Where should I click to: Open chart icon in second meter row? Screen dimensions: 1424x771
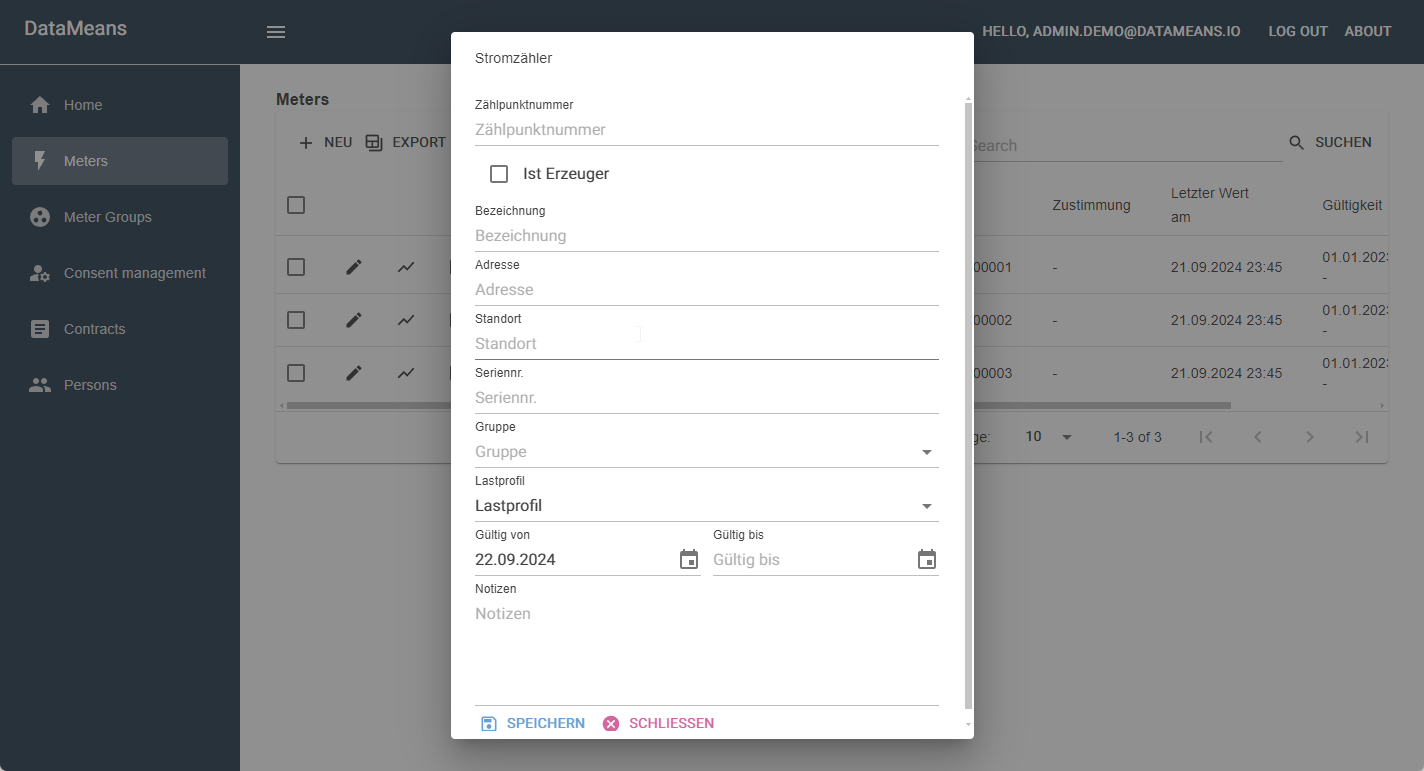(406, 320)
